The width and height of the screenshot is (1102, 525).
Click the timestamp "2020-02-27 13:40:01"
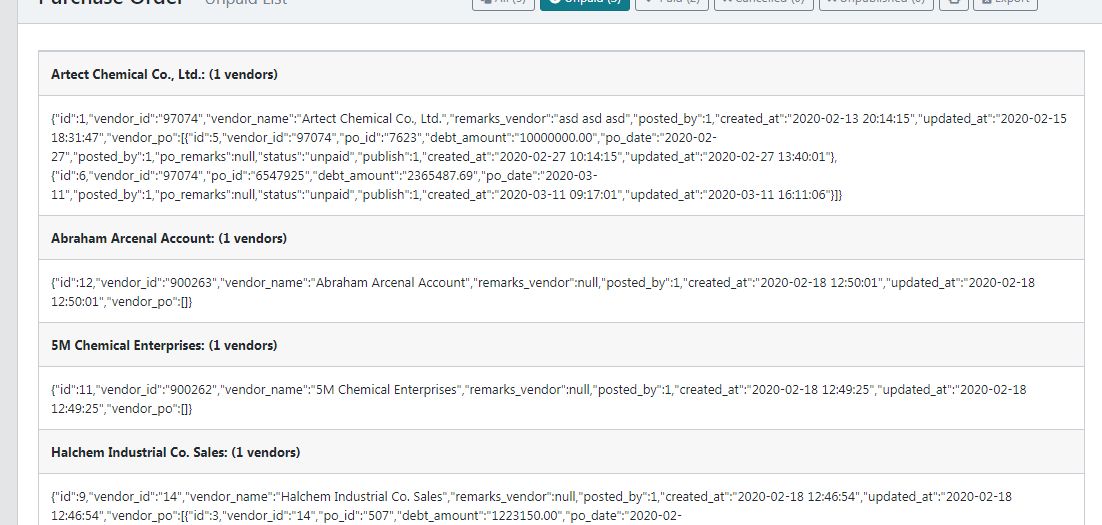pos(767,157)
